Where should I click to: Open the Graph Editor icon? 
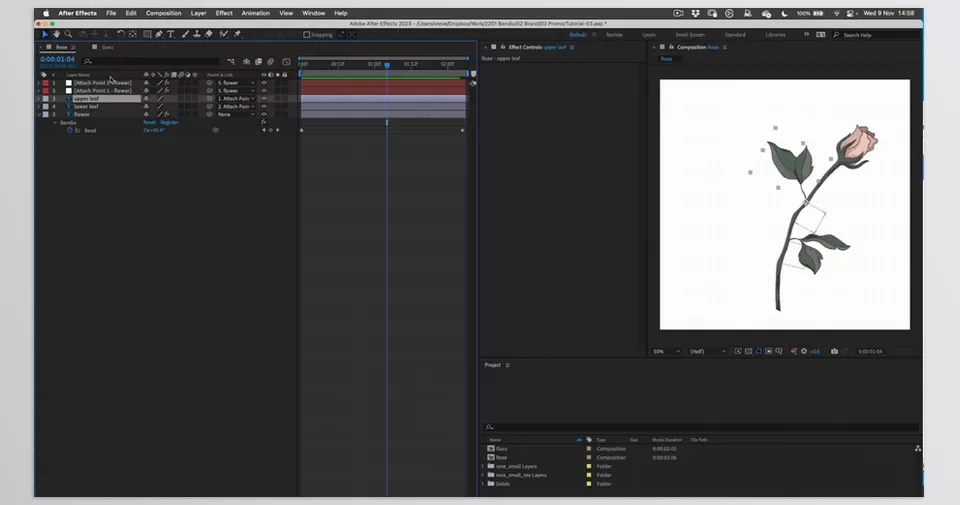(x=287, y=61)
